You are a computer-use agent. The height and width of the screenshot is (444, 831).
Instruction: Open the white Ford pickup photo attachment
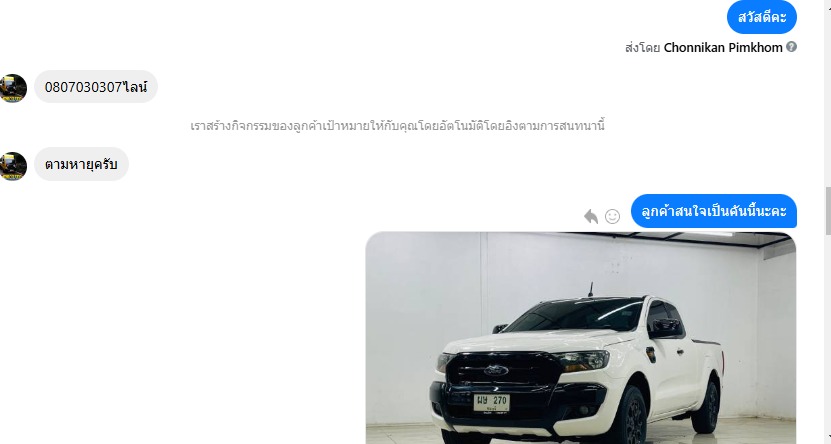click(581, 338)
